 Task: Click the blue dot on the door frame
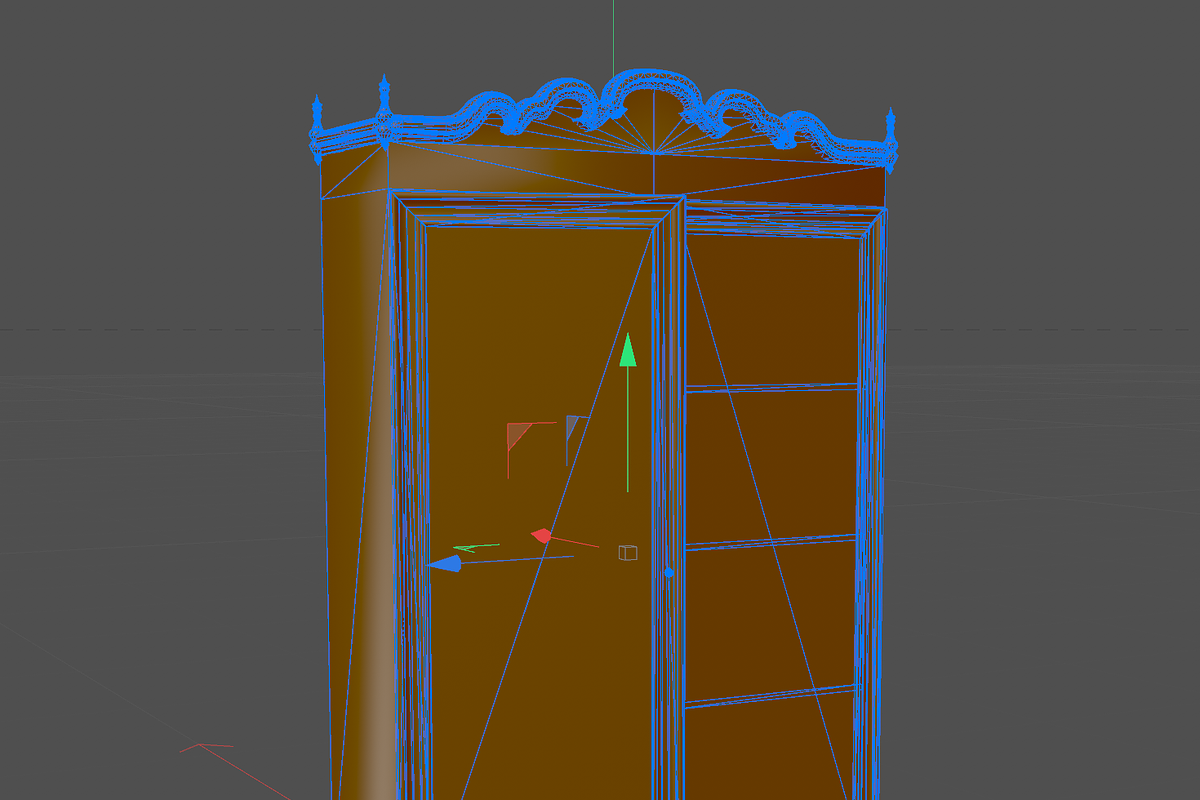click(x=669, y=573)
